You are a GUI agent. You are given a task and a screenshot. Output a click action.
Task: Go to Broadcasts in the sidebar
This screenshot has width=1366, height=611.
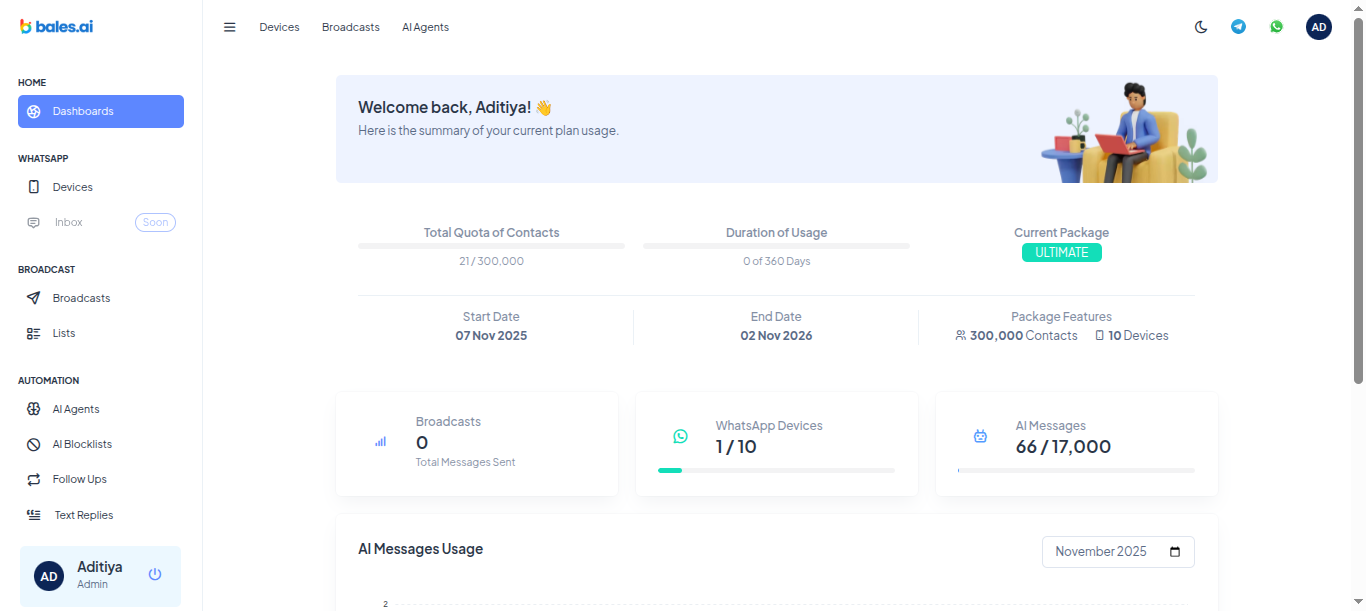tap(101, 298)
